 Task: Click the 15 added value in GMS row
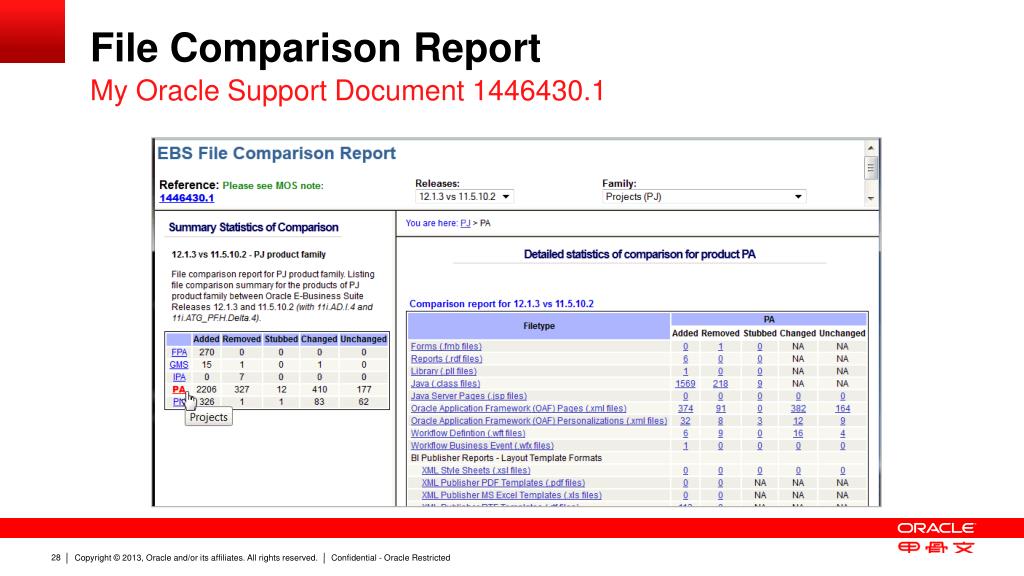point(206,364)
